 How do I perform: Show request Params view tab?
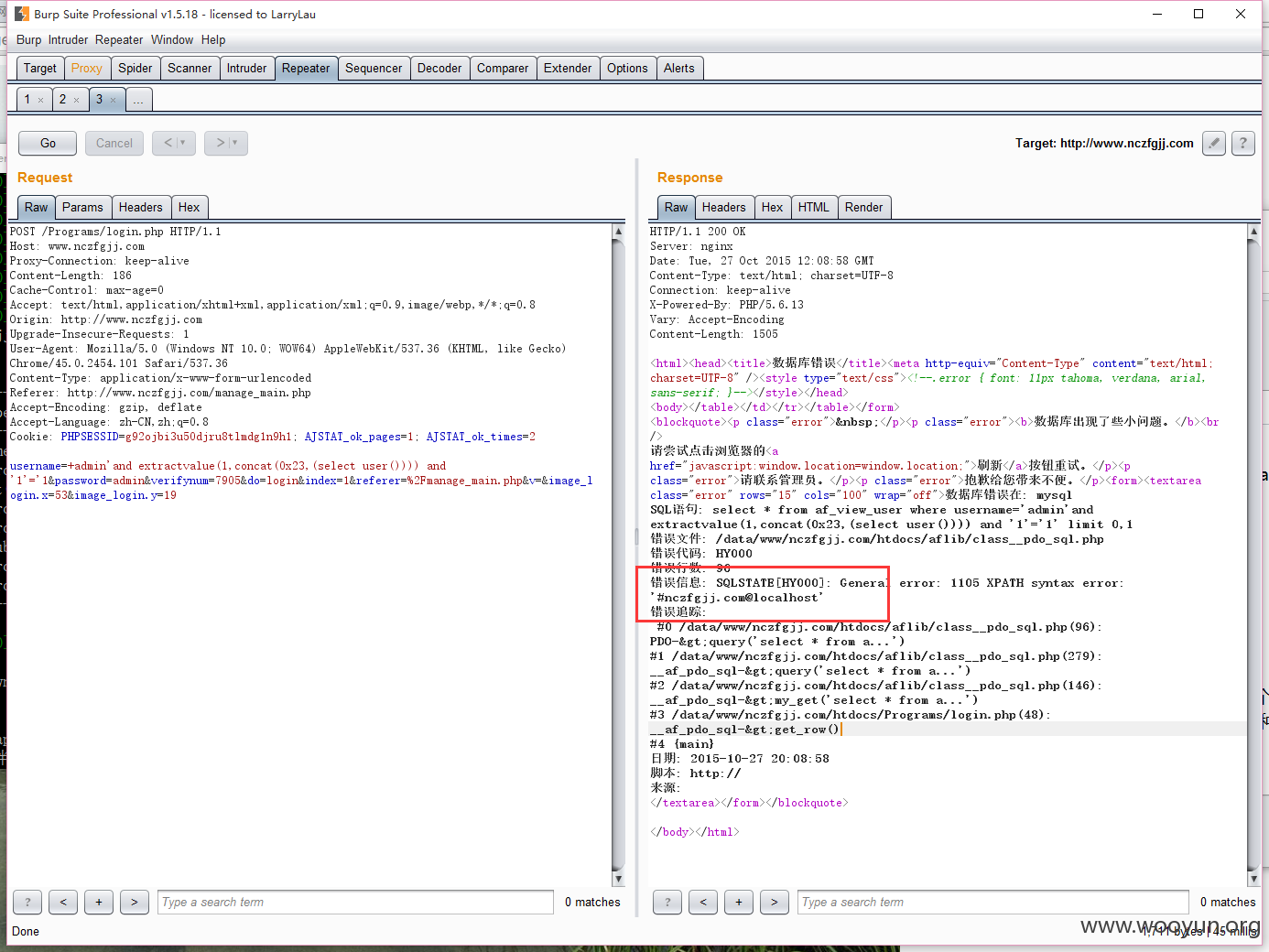click(83, 207)
